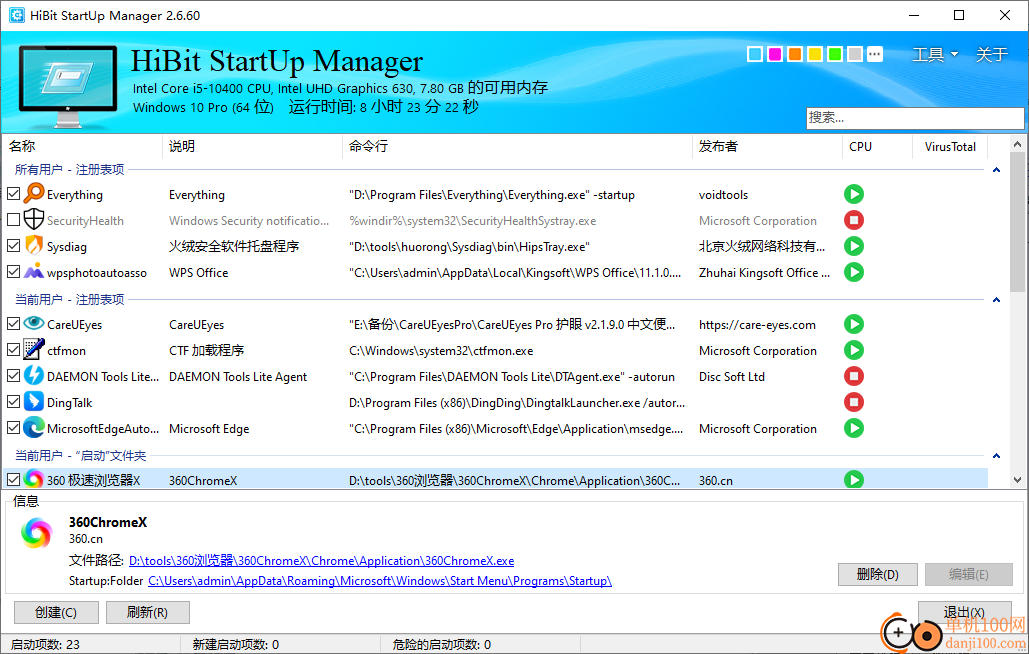Collapse the 当前用户 - "启动"文件夹 group

tap(996, 456)
